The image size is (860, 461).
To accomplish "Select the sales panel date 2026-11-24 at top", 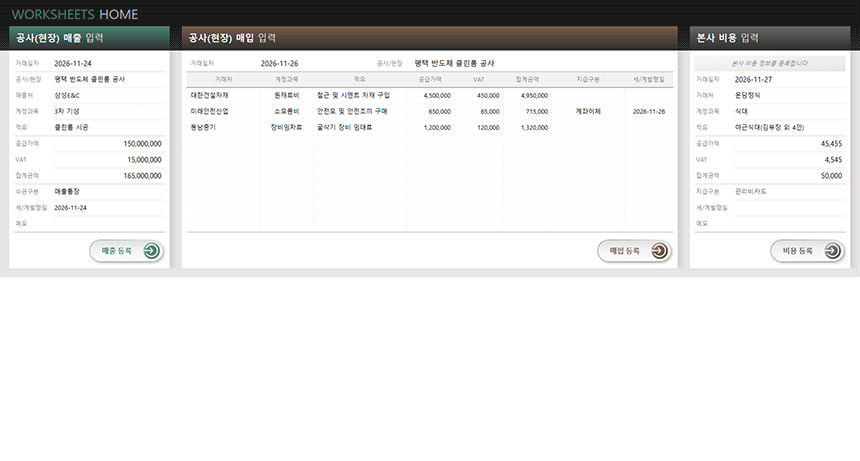I will [x=109, y=64].
